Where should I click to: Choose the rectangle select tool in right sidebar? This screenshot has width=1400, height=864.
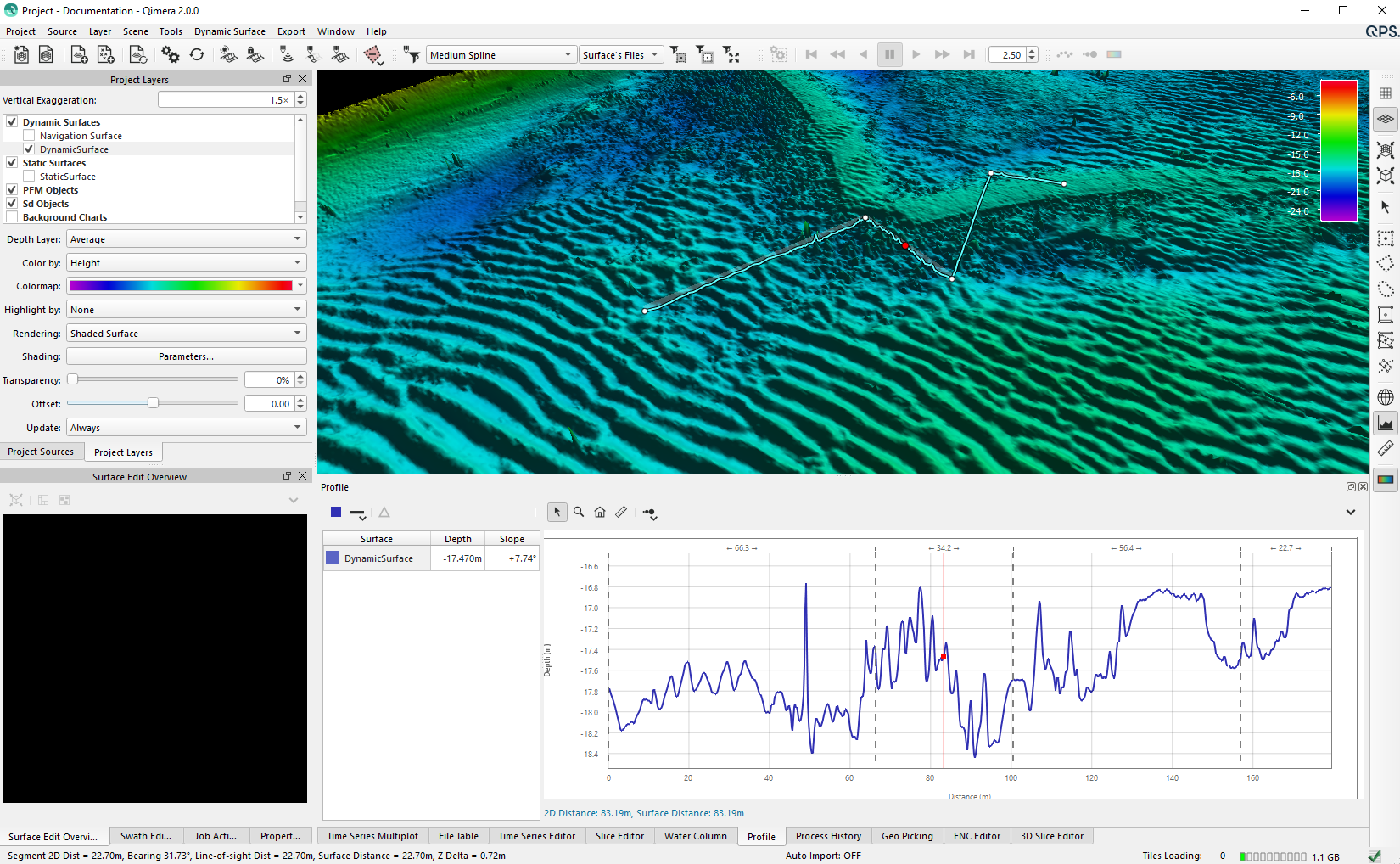[1385, 238]
